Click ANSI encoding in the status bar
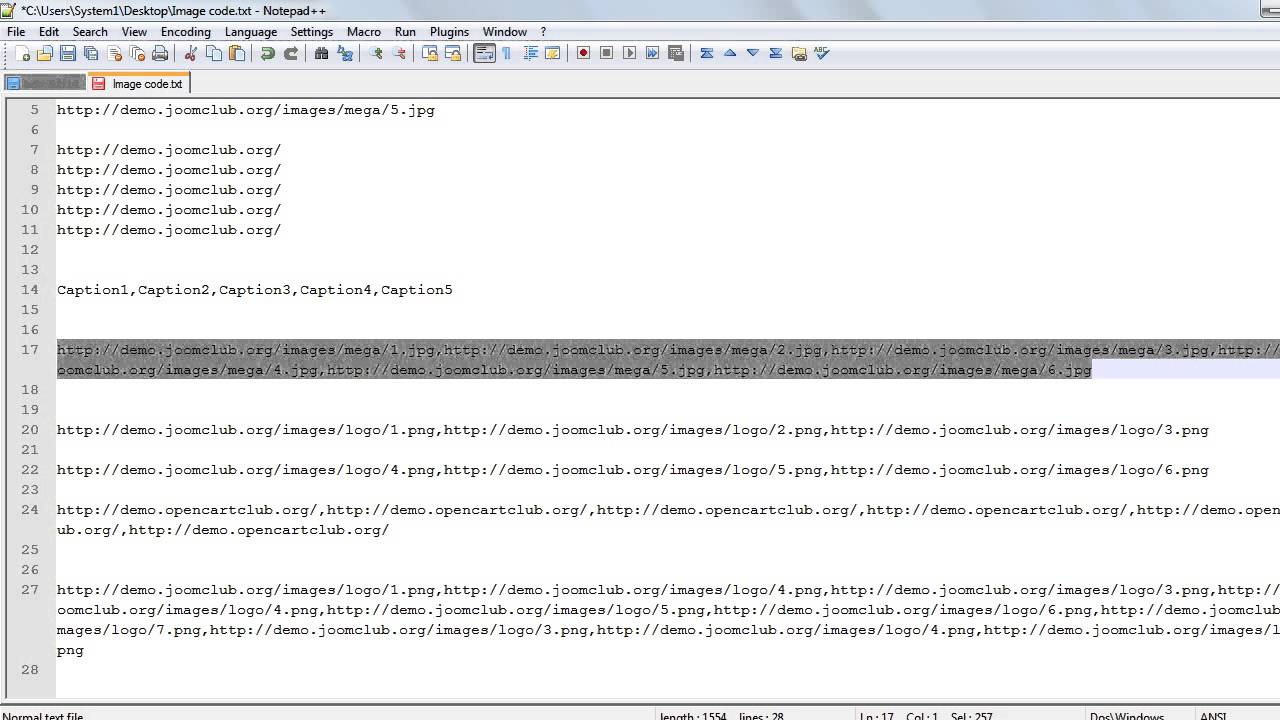1280x720 pixels. pos(1213,716)
